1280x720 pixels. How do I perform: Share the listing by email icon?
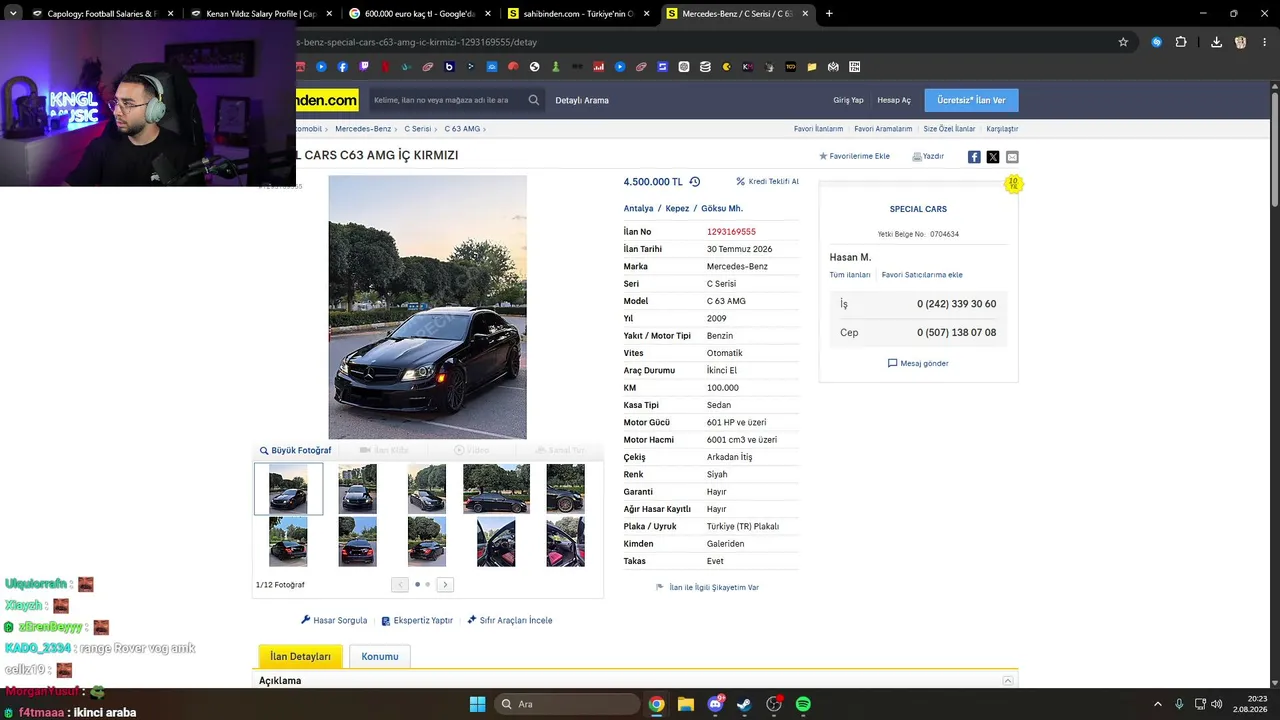tap(1012, 157)
